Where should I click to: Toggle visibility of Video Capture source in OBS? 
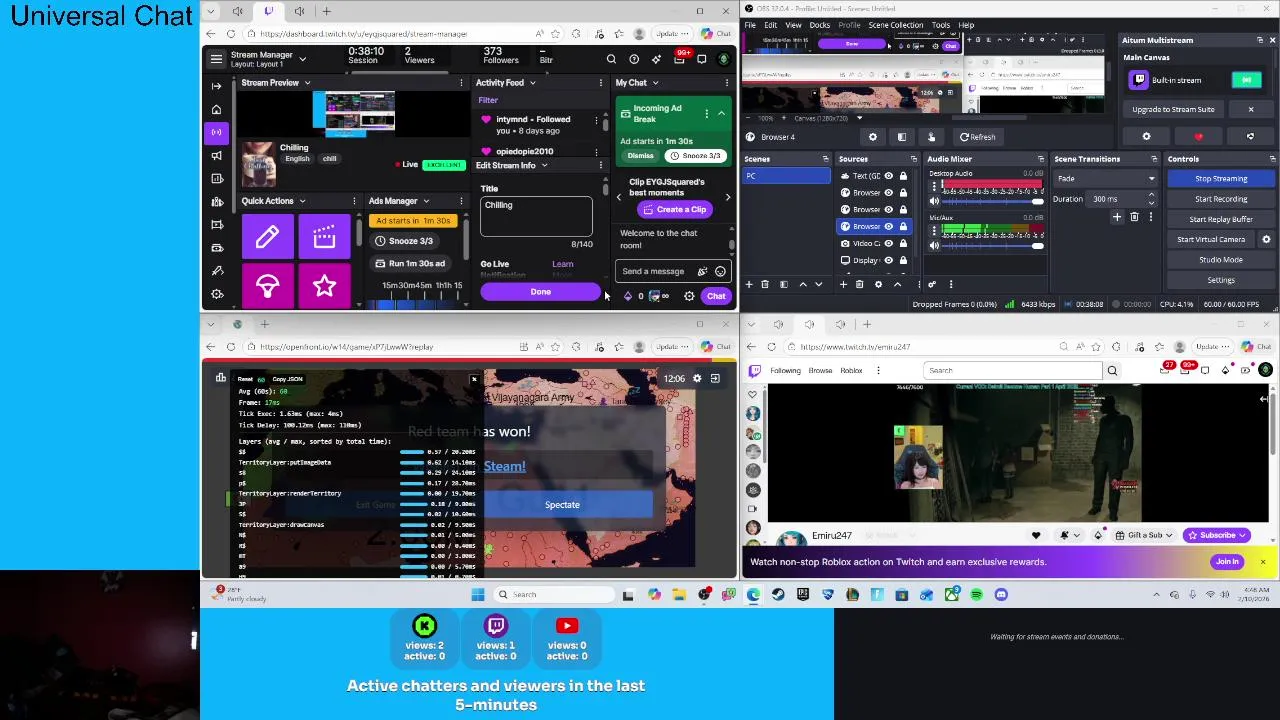coord(888,243)
